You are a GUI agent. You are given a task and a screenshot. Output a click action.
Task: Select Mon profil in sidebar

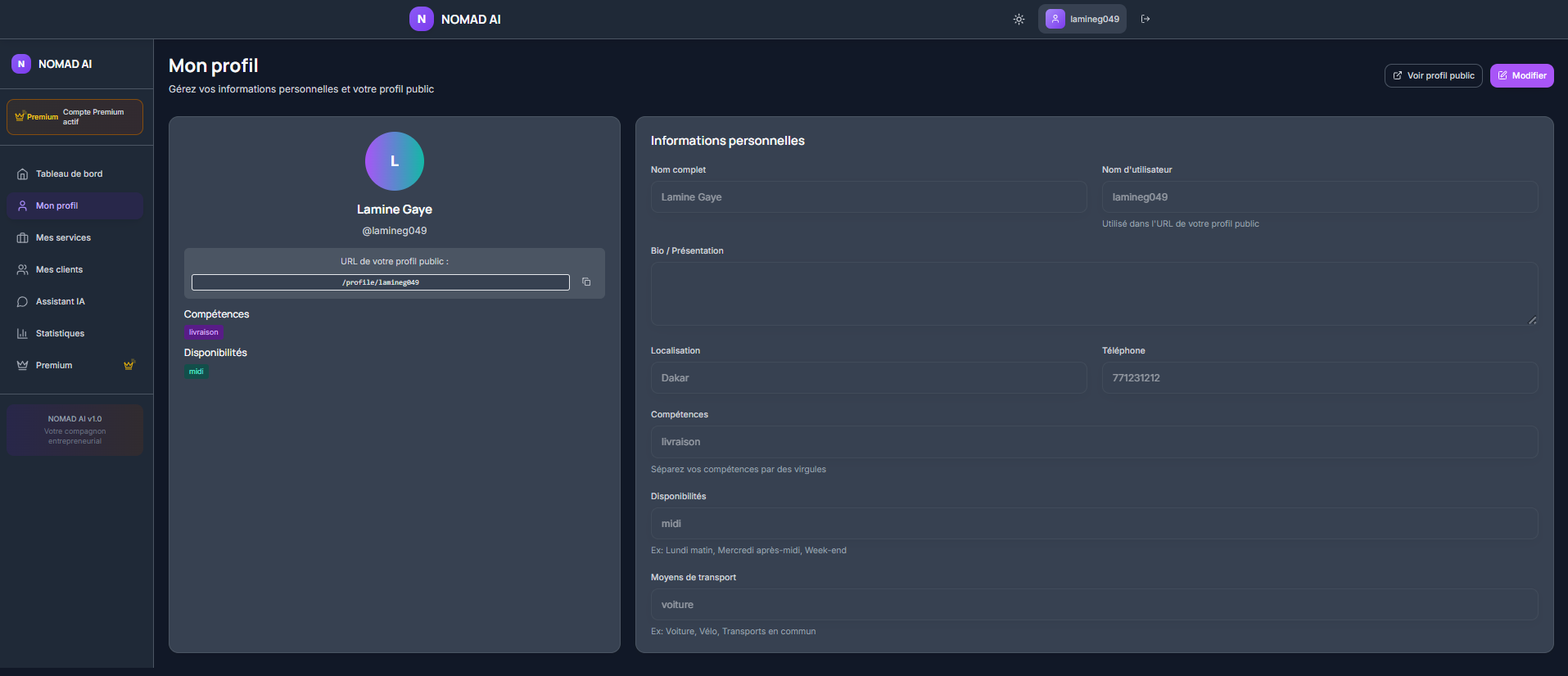click(75, 205)
